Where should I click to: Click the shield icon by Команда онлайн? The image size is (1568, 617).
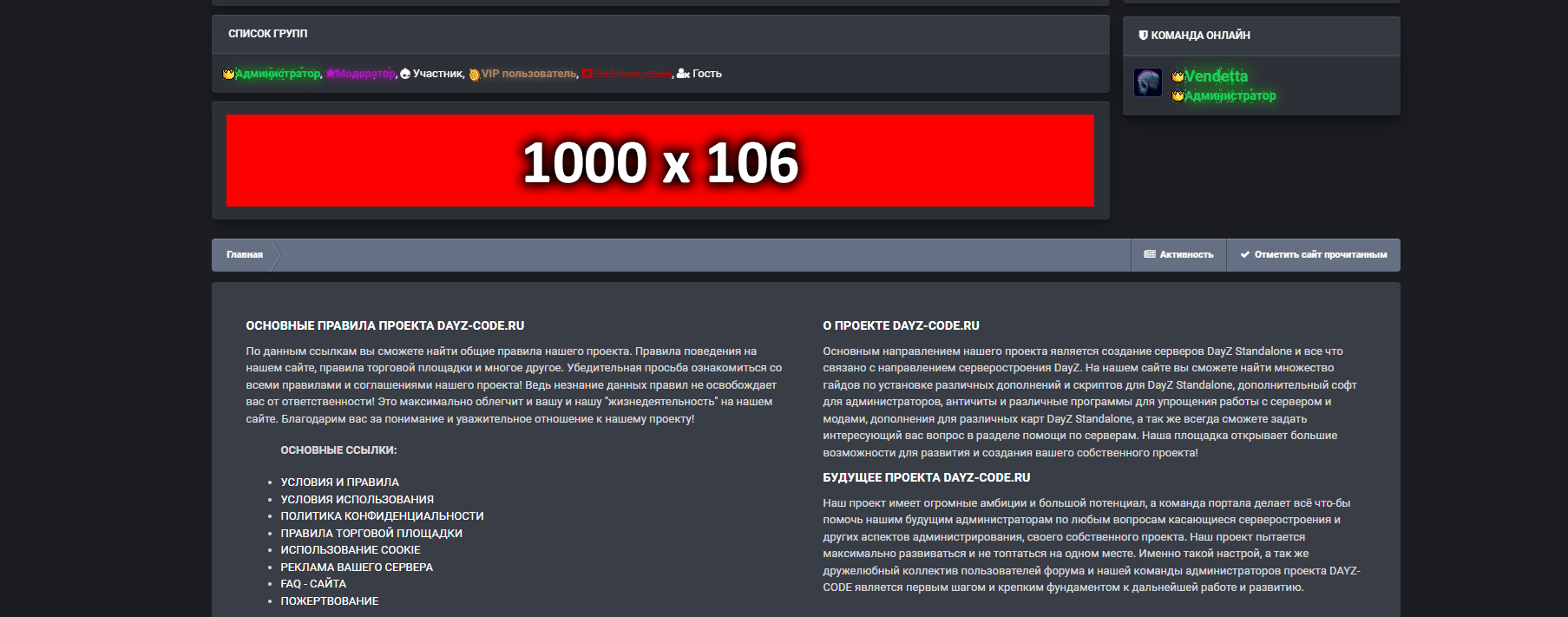tap(1143, 36)
